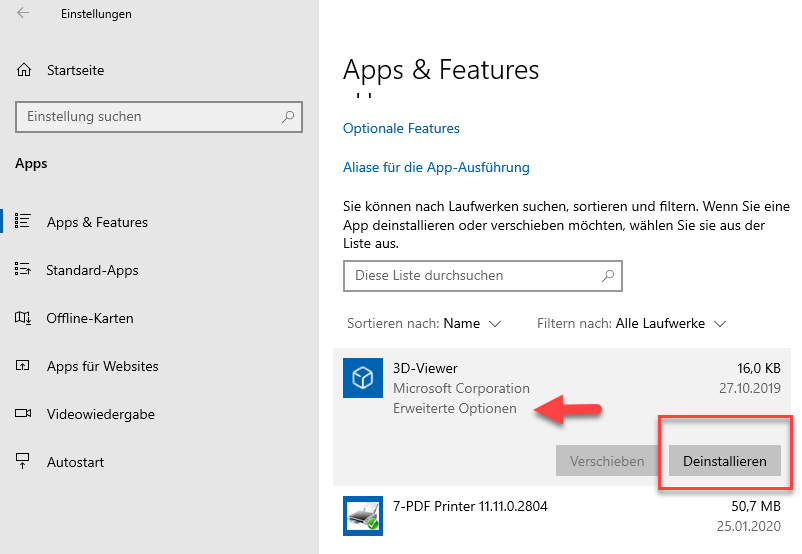
Task: Click the magnifier in Diese Liste durchsuchen
Action: (607, 276)
